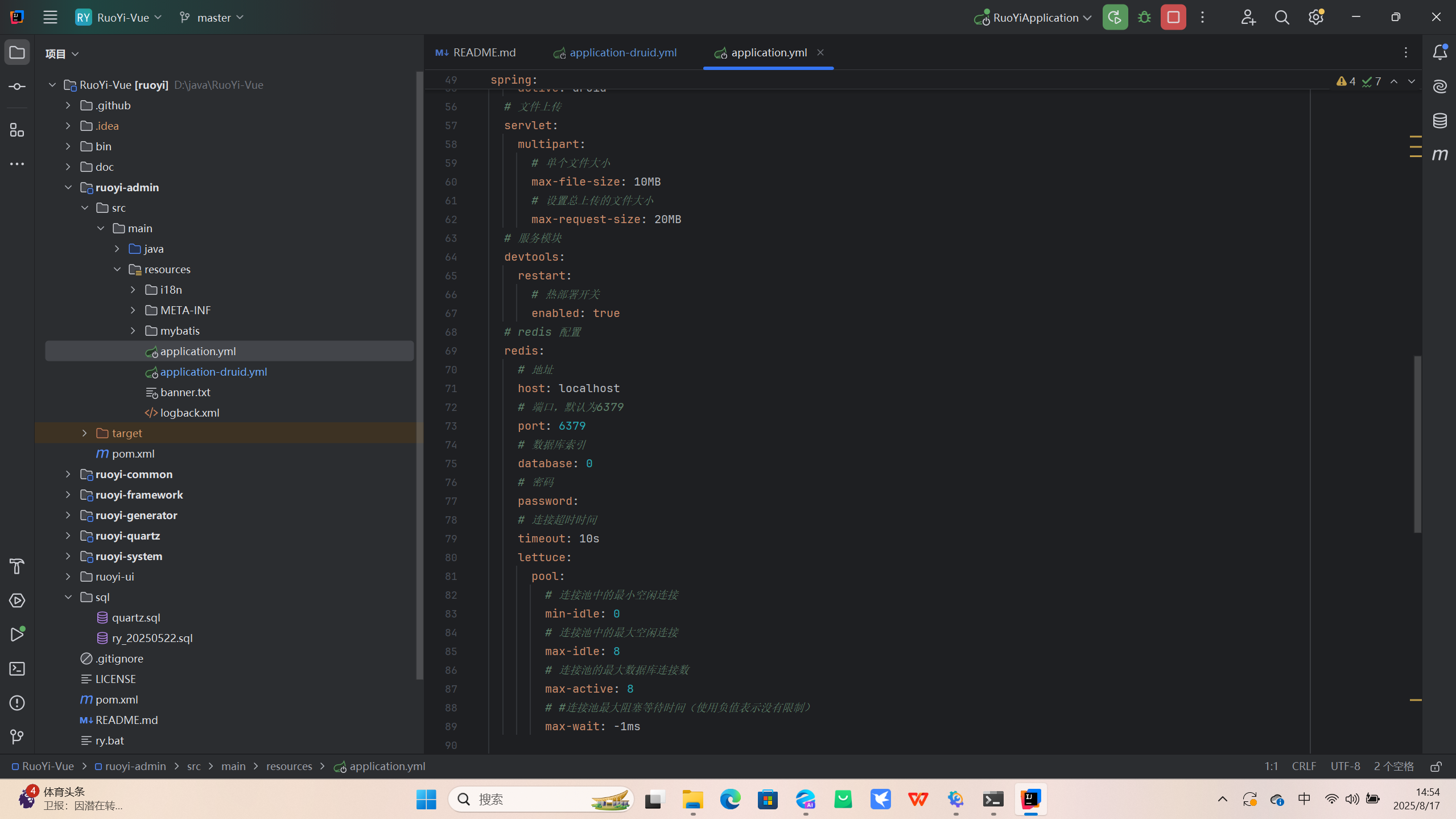Open RuoYiApplication run configuration dropdown
The width and height of the screenshot is (1456, 819).
(1033, 17)
